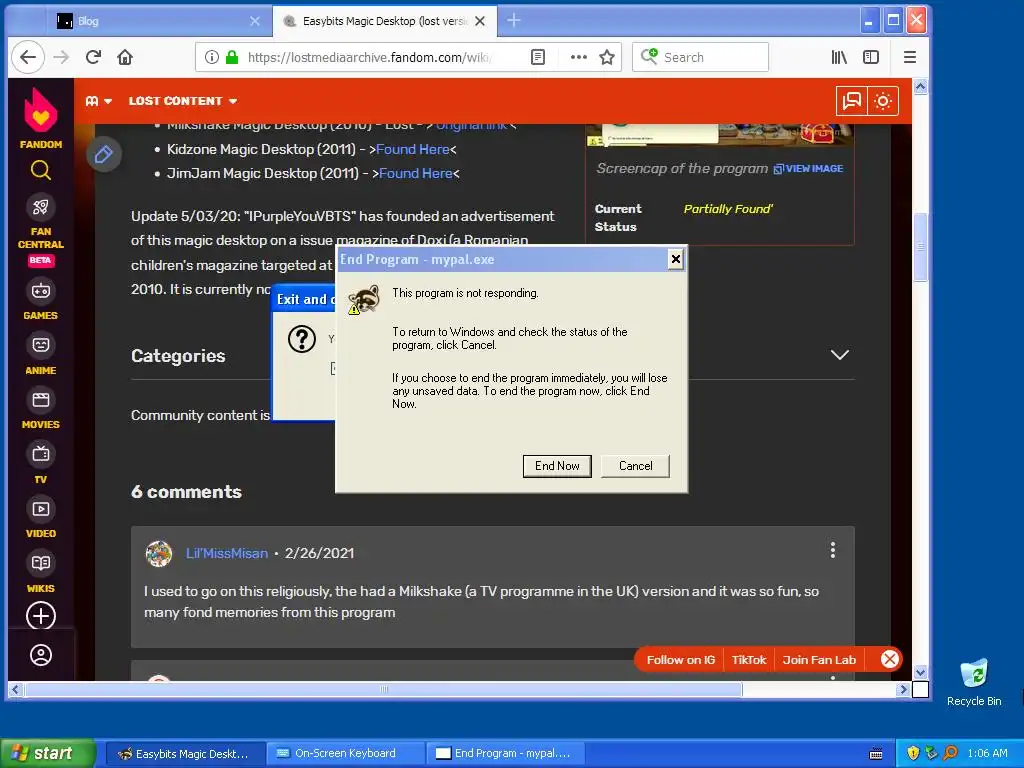Switch to On-Screen Keyboard taskbar item
Viewport: 1024px width, 768px height.
(345, 754)
